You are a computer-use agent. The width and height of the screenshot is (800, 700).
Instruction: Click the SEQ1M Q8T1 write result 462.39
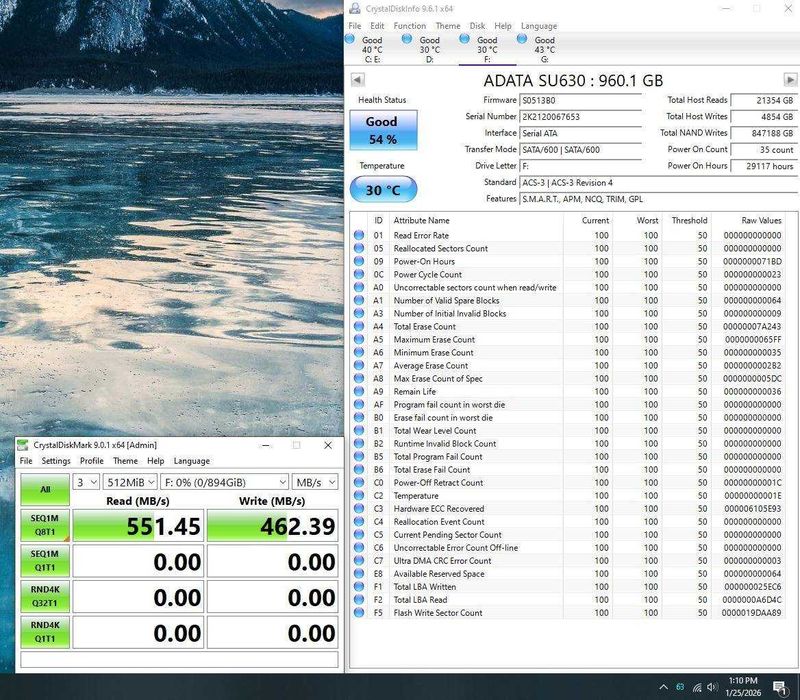(272, 526)
